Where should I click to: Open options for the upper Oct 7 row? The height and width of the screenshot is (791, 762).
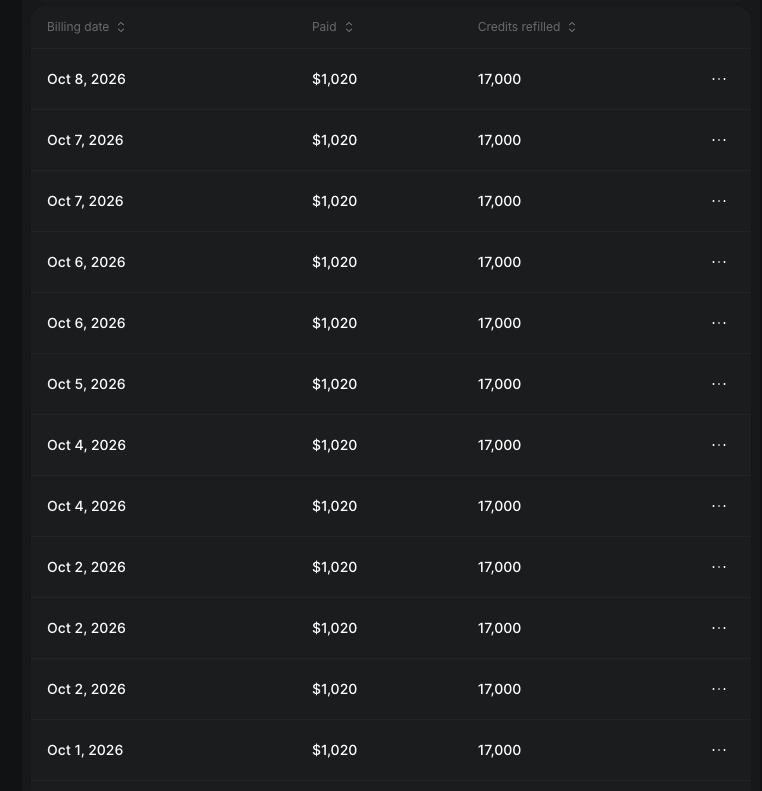[719, 140]
